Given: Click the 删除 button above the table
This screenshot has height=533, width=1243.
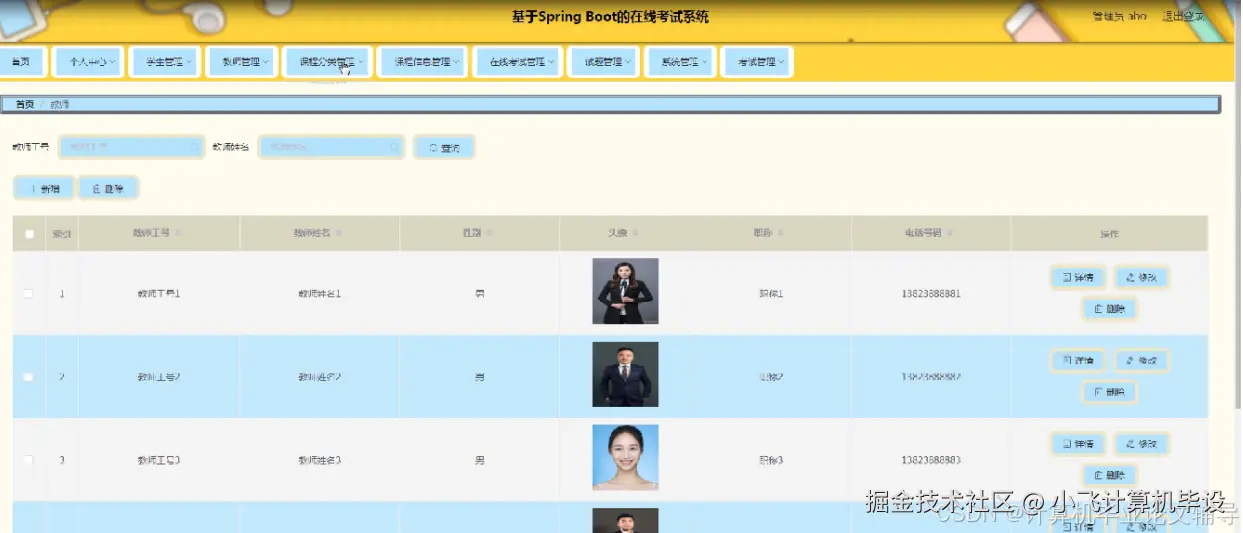Looking at the screenshot, I should pyautogui.click(x=108, y=188).
